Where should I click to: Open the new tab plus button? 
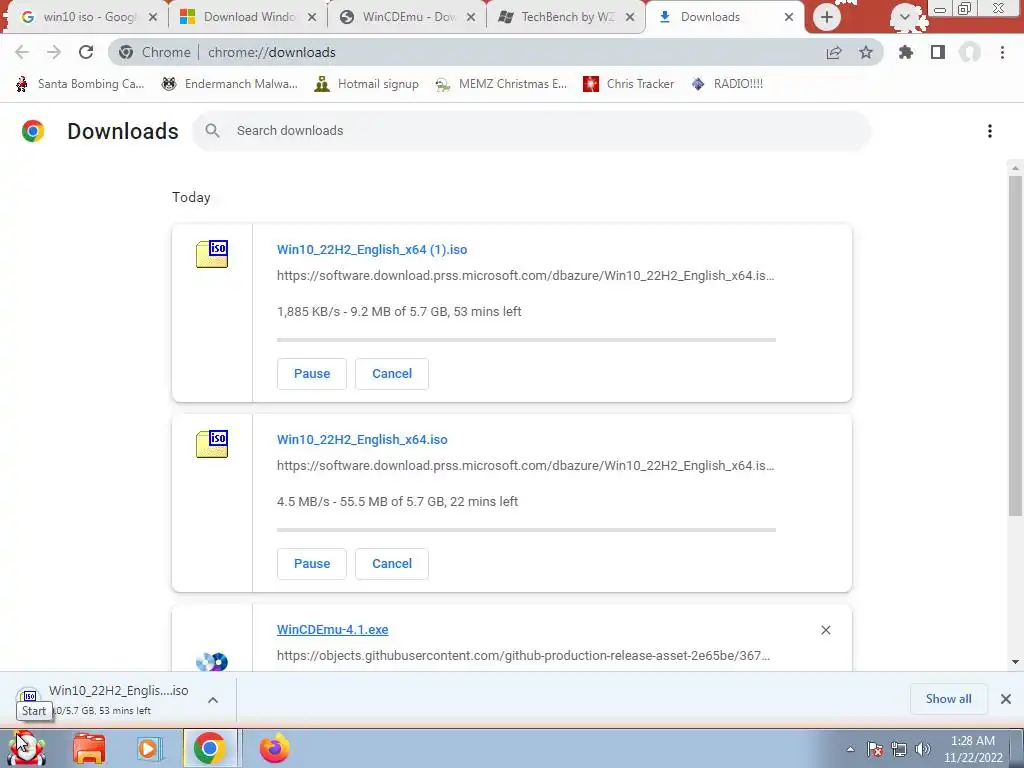pyautogui.click(x=826, y=17)
